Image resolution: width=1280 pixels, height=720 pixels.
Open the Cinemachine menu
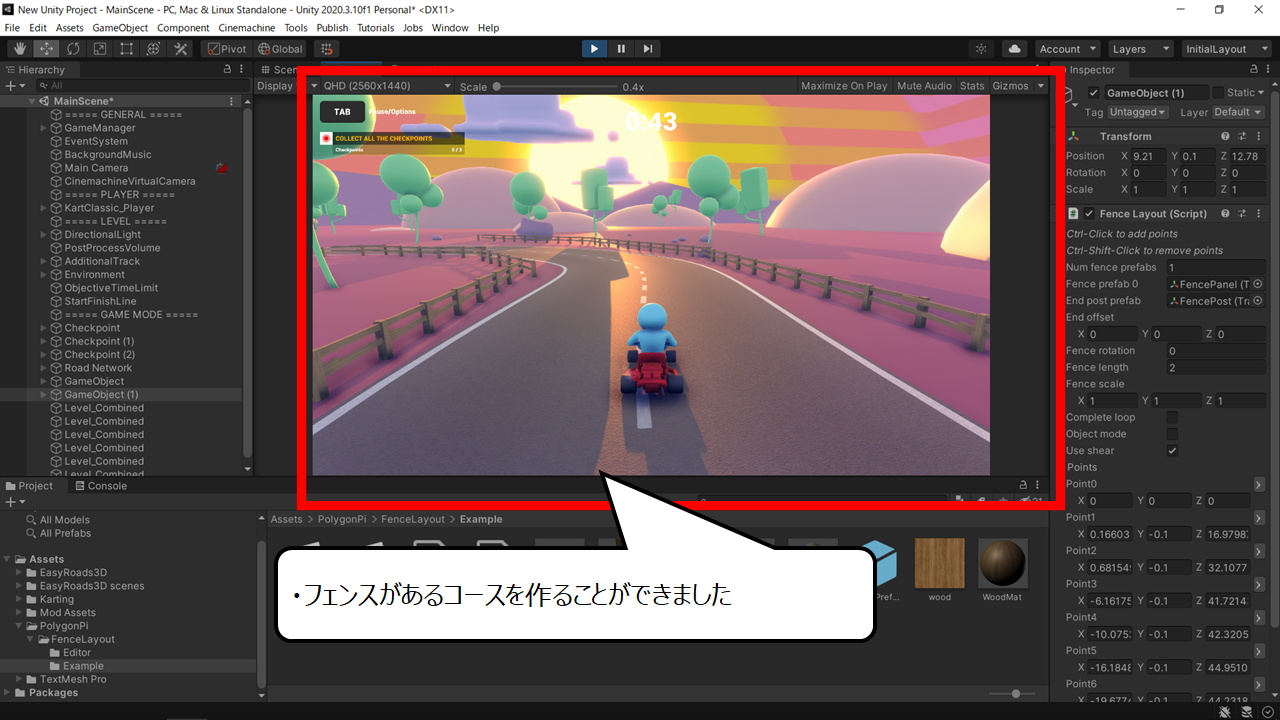tap(246, 28)
